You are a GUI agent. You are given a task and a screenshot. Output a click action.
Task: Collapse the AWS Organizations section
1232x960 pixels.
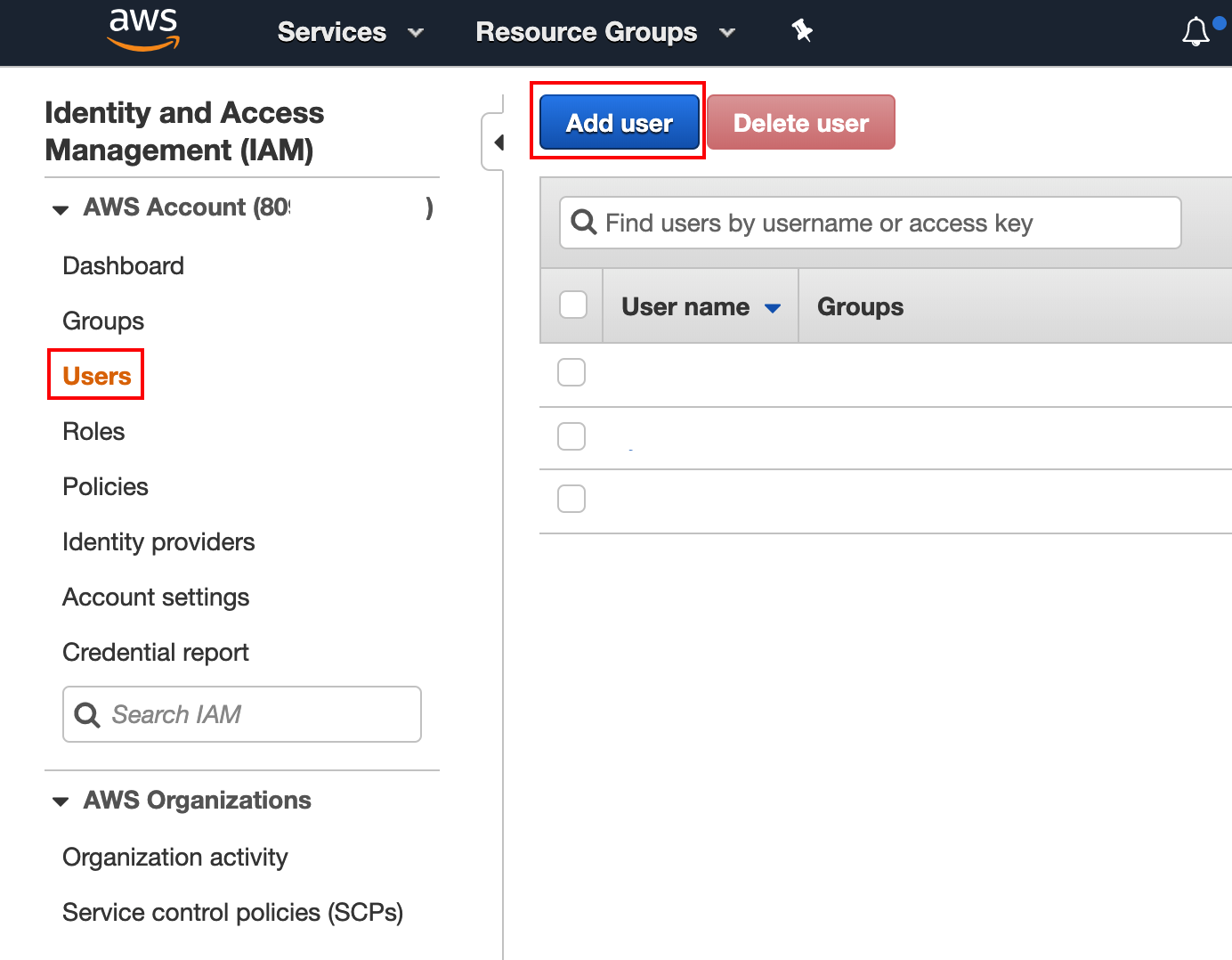(x=61, y=801)
